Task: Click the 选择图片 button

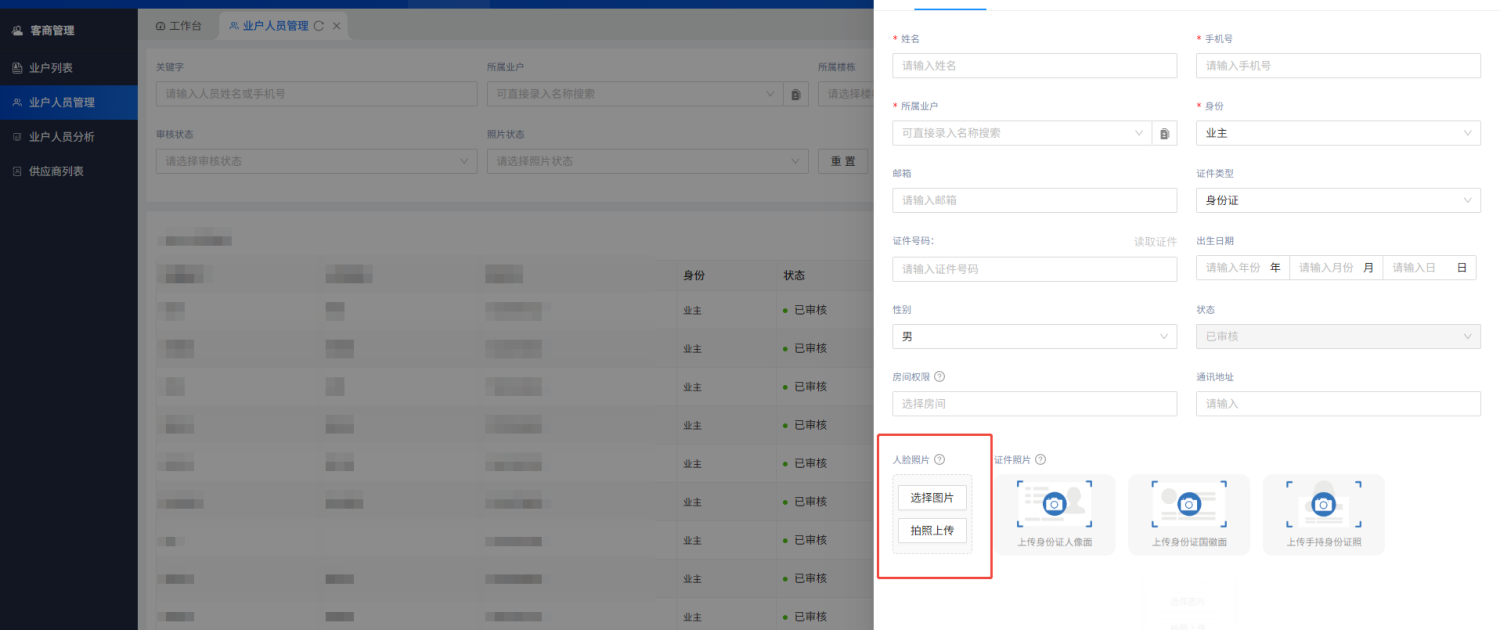Action: 932,498
